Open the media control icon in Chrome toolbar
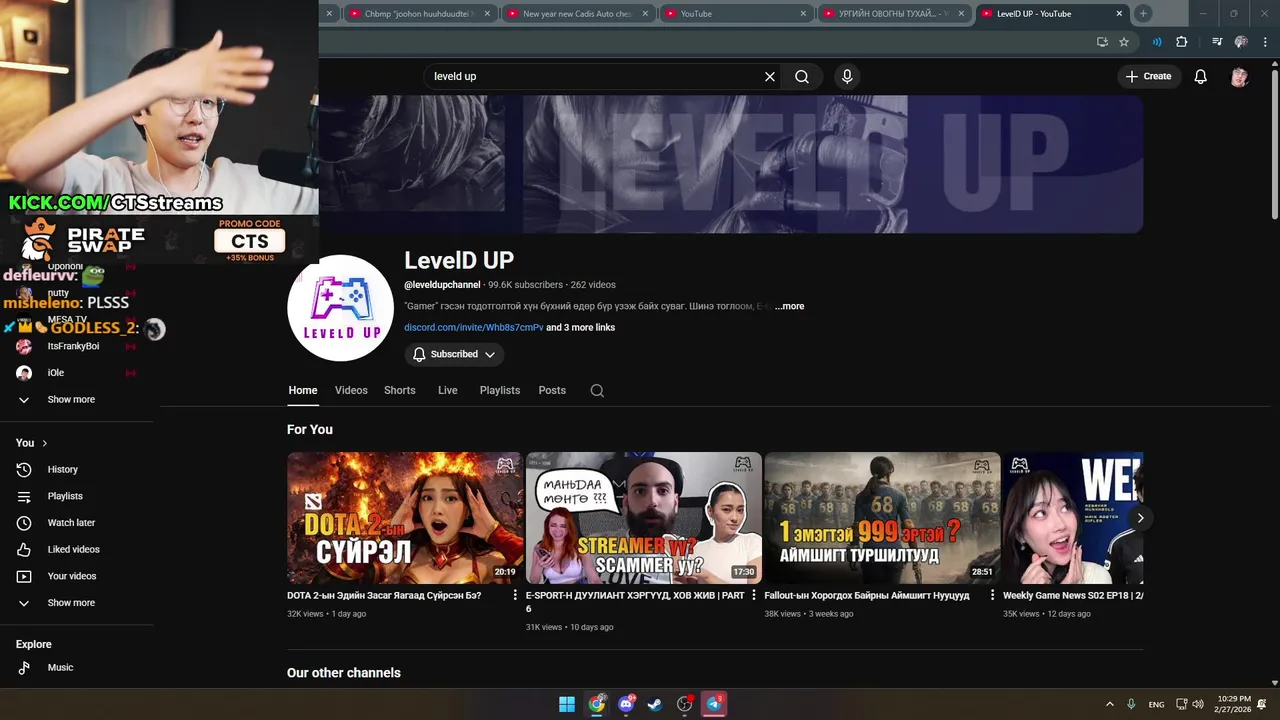 tap(1216, 42)
